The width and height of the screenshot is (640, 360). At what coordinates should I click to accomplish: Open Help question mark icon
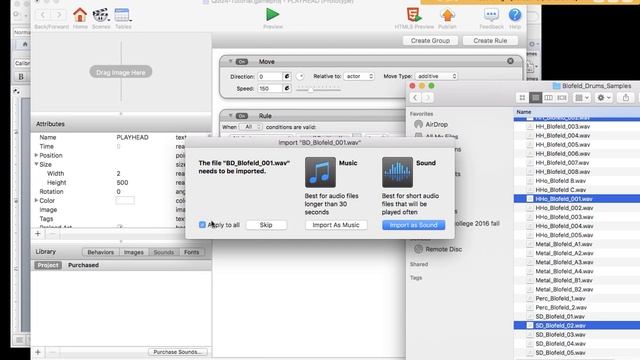(x=515, y=15)
